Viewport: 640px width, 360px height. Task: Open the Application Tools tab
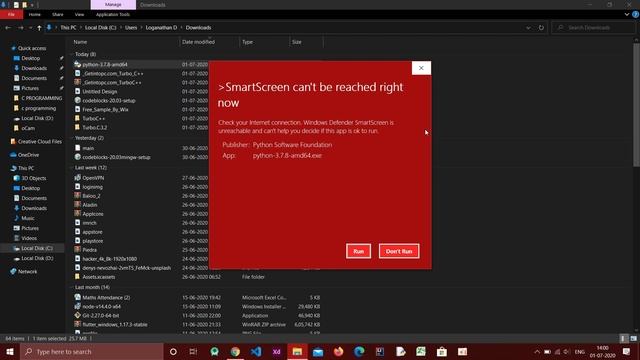(113, 14)
